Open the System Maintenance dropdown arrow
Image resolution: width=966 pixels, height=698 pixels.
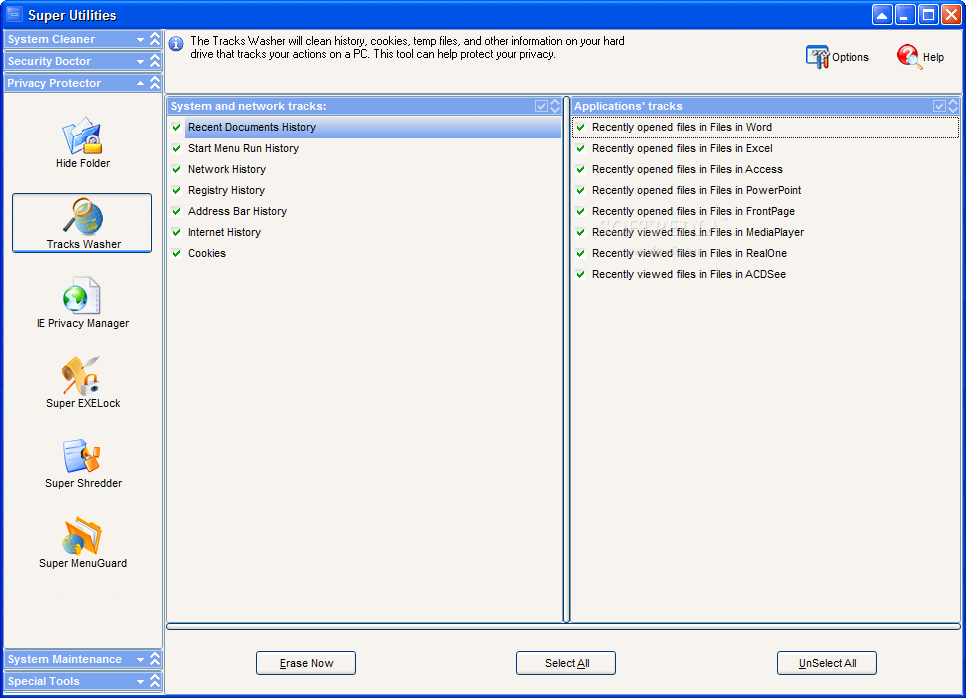pos(140,659)
